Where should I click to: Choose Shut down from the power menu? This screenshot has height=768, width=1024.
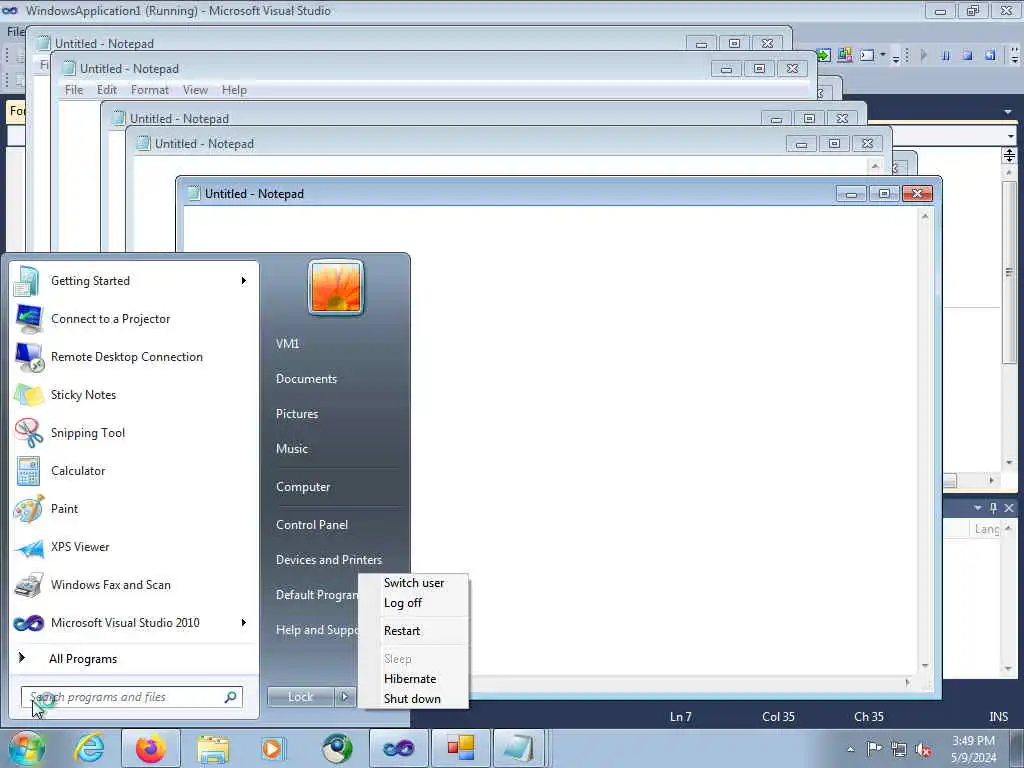(x=414, y=699)
